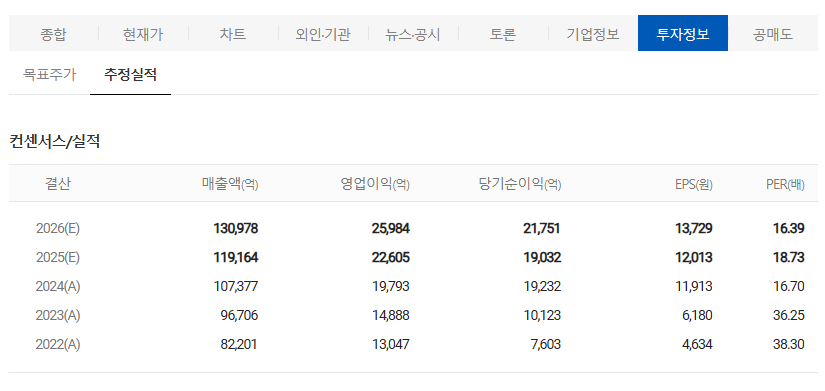Click PER value 36.25
This screenshot has height=391, width=825.
click(x=789, y=315)
